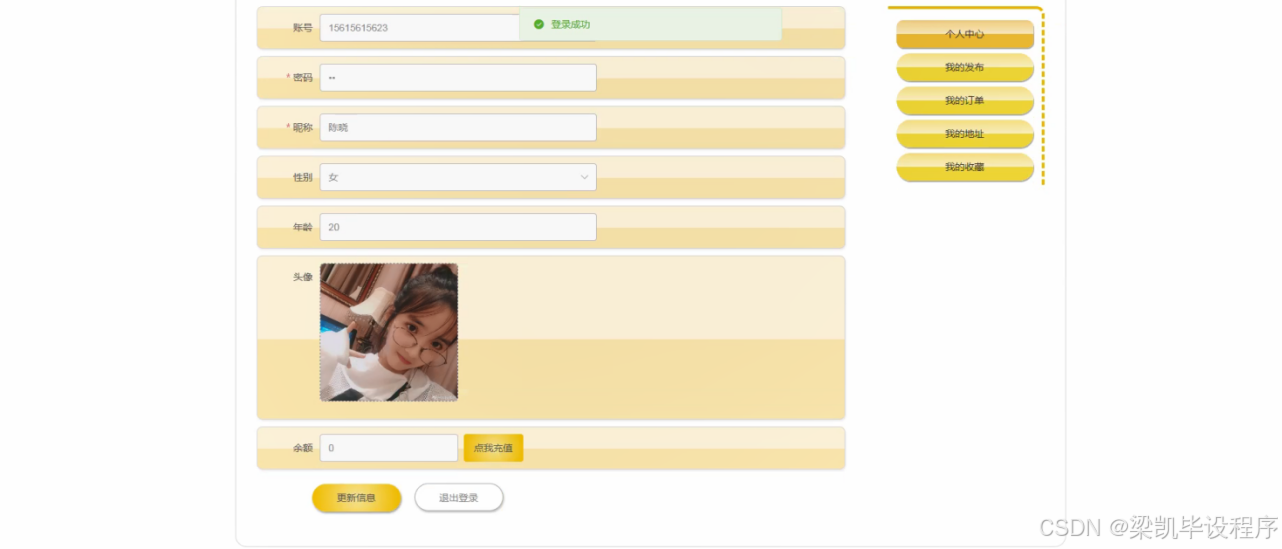Open the gender dropdown showing 女

click(x=458, y=177)
